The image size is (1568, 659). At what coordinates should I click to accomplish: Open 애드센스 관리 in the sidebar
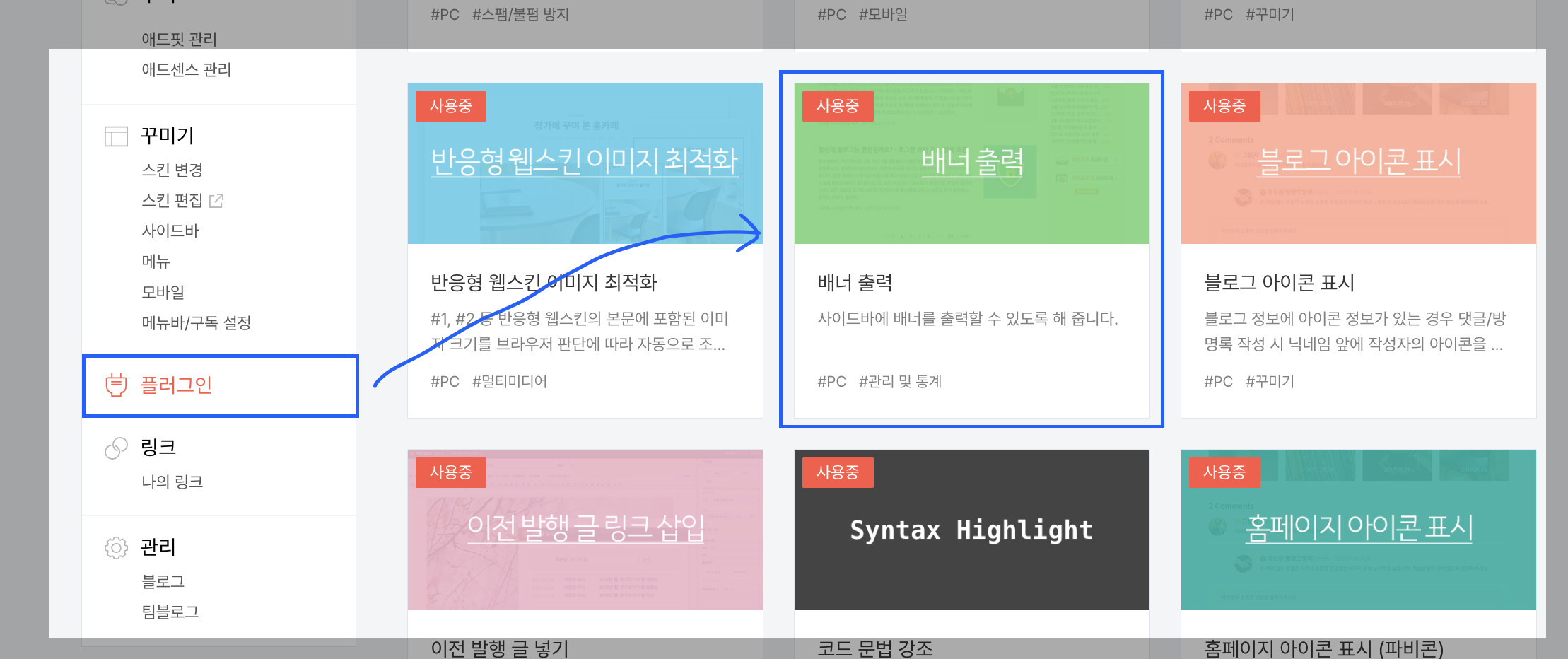[x=187, y=69]
